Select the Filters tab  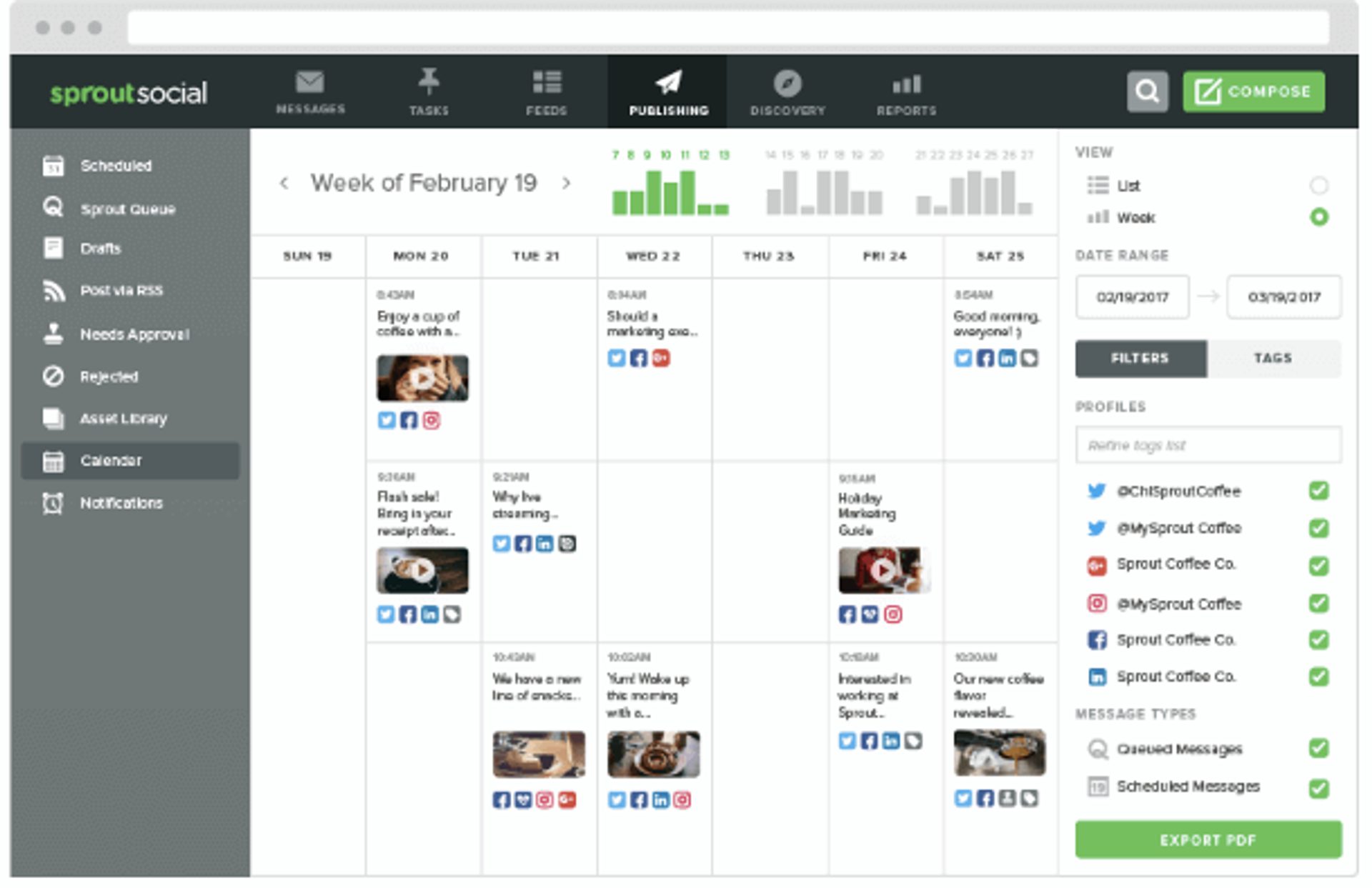click(x=1139, y=358)
